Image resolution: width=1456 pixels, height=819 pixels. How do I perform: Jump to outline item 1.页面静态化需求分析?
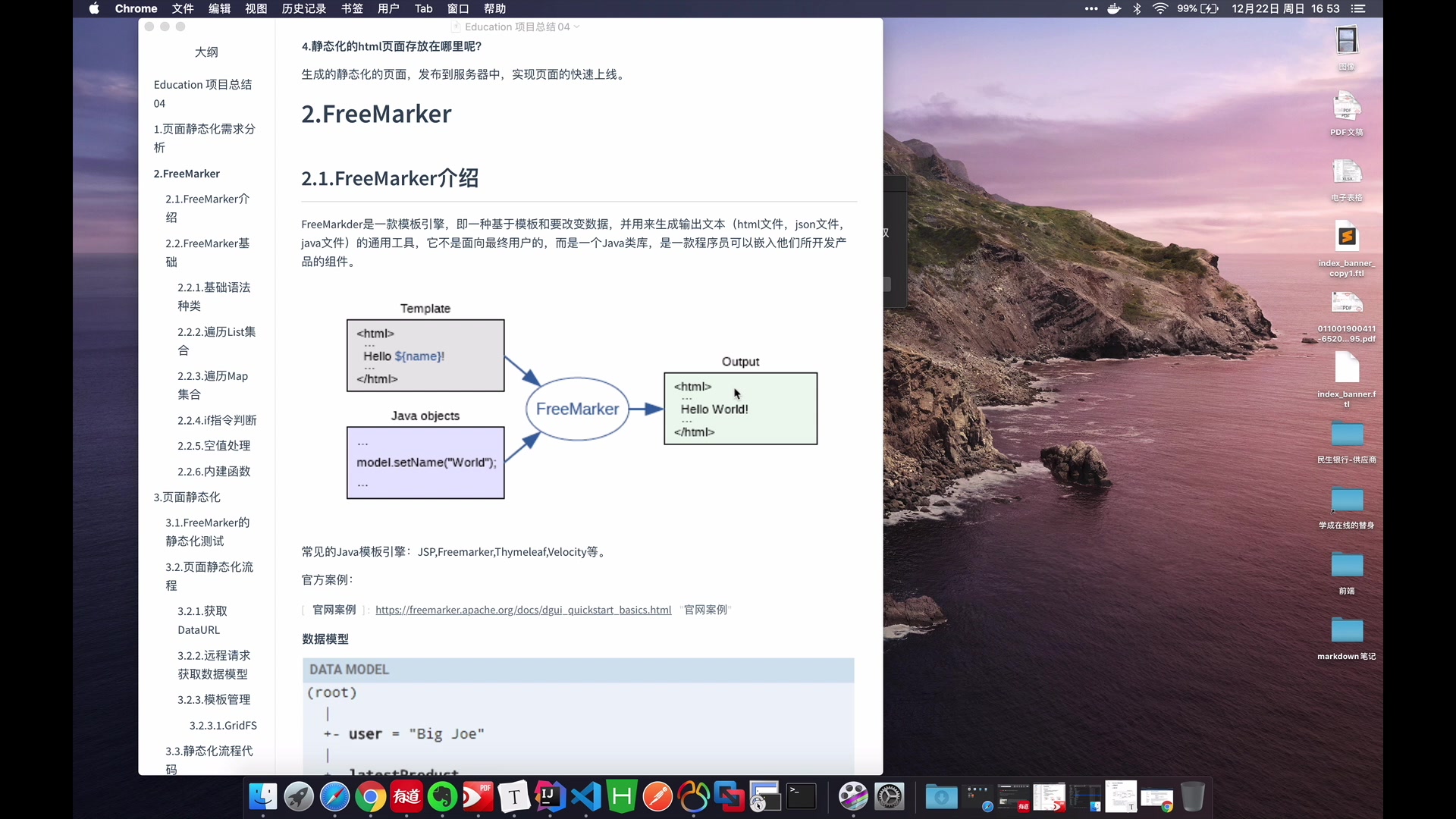pos(205,138)
